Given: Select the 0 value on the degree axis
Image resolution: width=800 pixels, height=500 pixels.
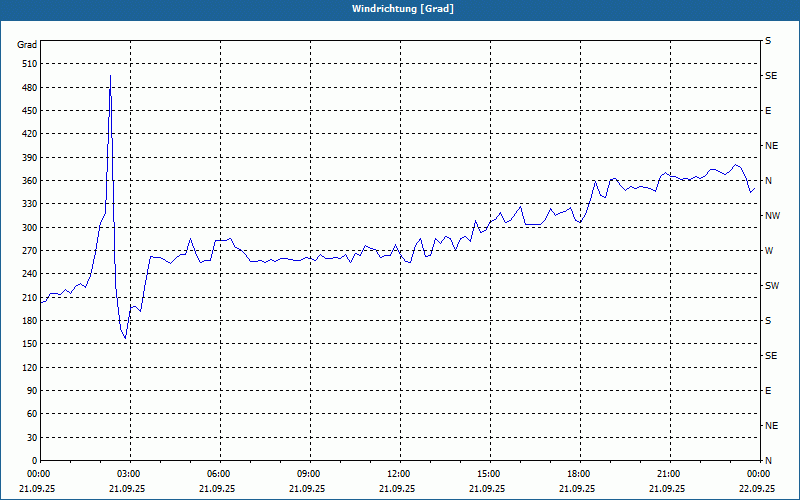Looking at the screenshot, I should (x=34, y=461).
